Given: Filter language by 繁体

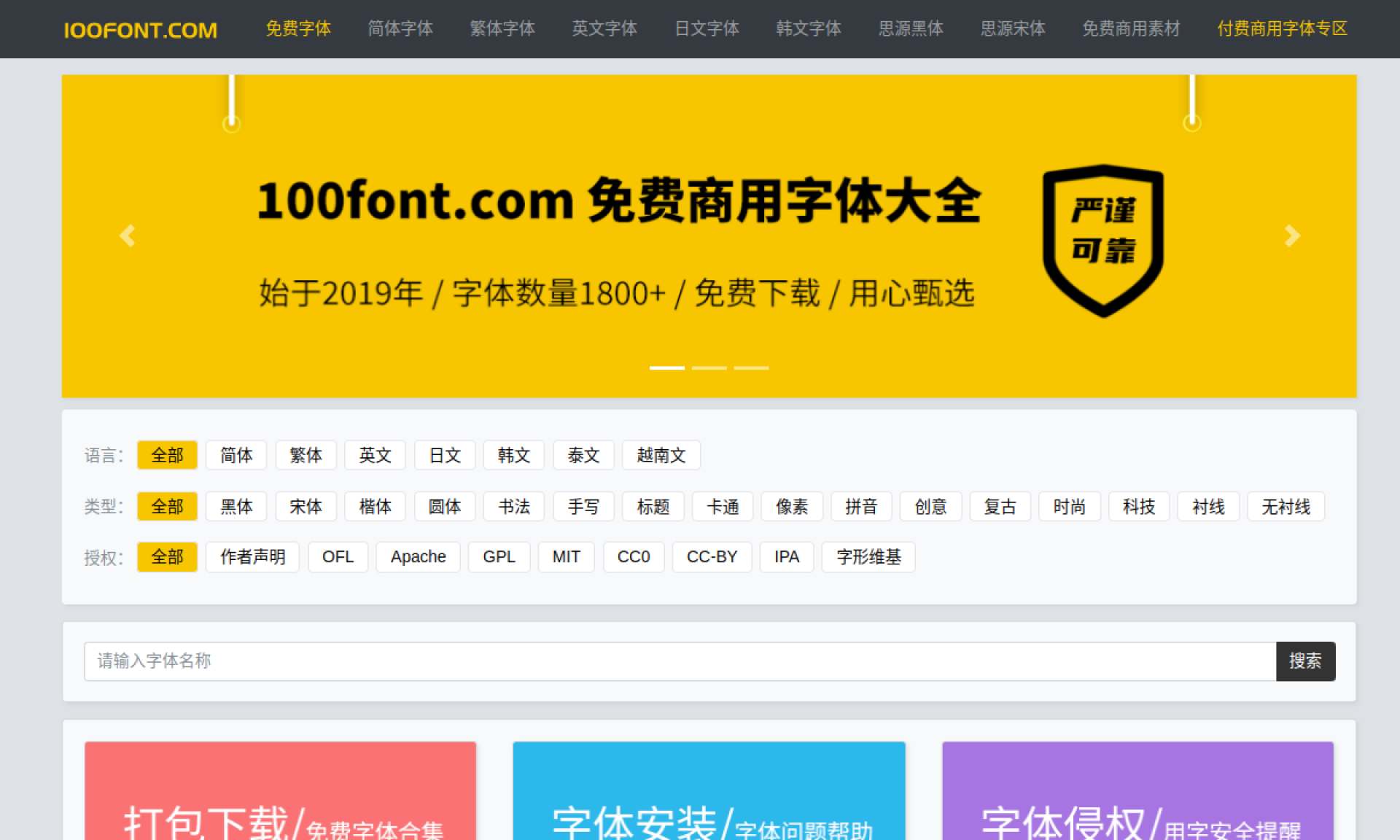Looking at the screenshot, I should click(x=306, y=455).
